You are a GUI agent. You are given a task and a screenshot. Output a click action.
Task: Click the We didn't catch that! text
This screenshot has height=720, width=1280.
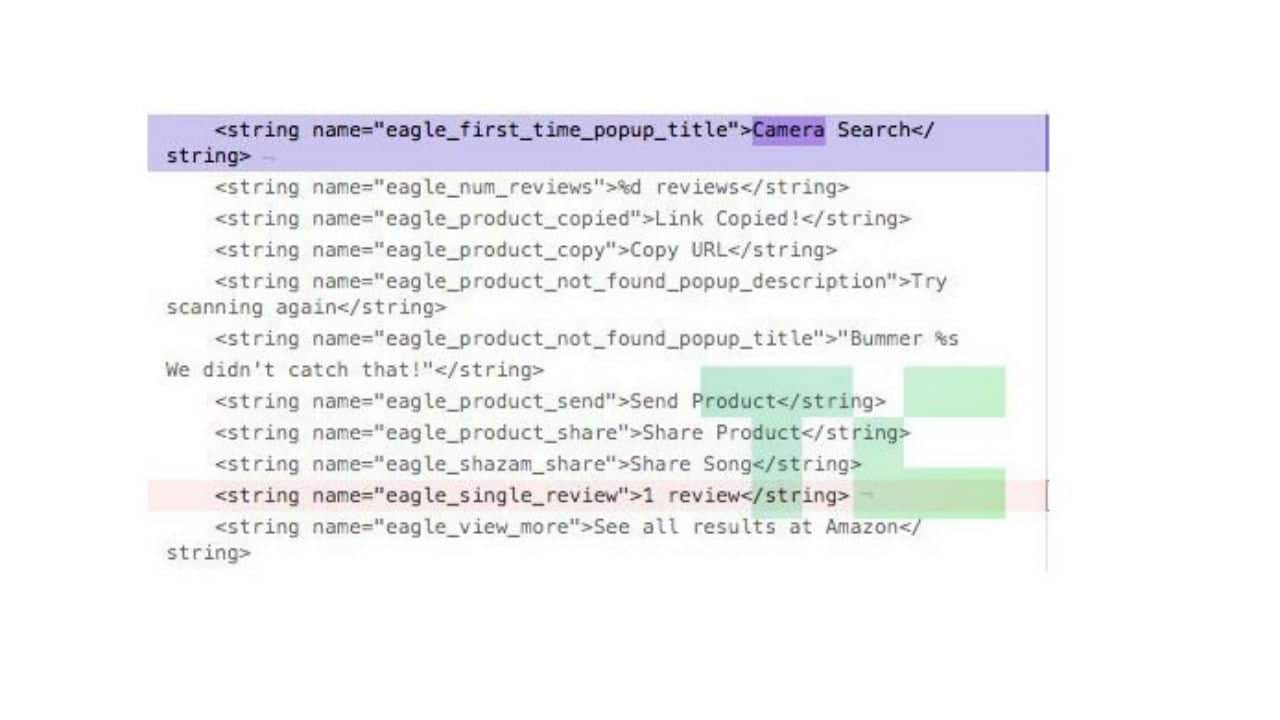tap(299, 371)
